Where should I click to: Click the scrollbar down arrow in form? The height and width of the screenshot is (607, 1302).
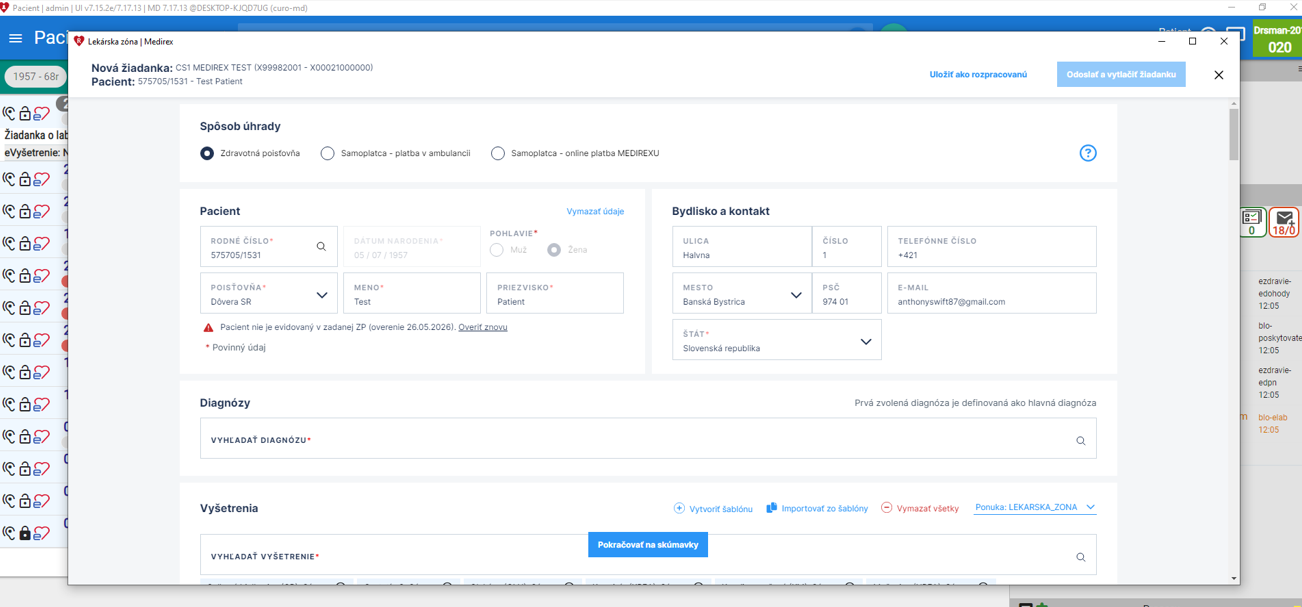1234,578
